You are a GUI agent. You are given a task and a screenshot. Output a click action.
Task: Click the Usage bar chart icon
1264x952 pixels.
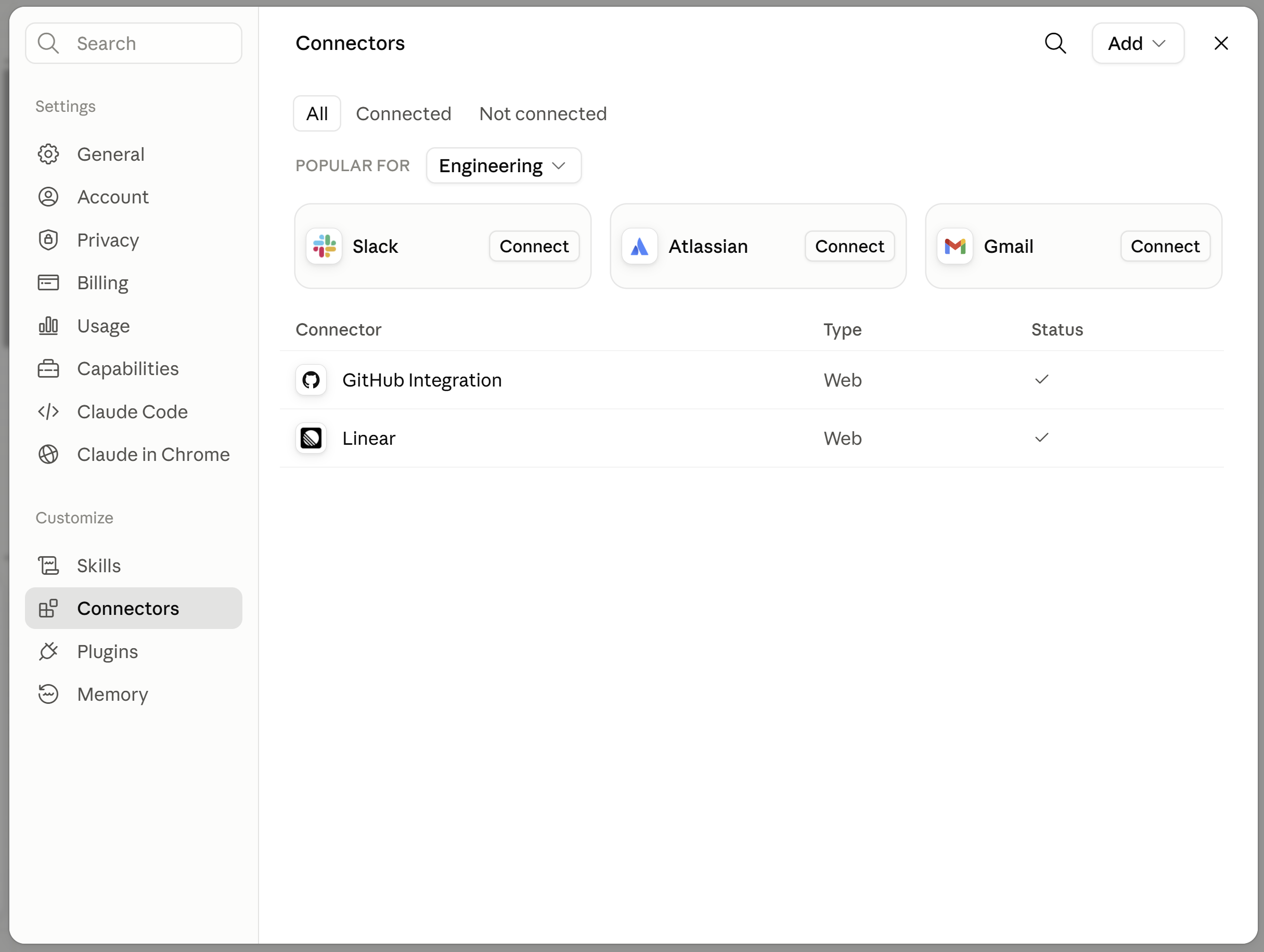pyautogui.click(x=48, y=326)
